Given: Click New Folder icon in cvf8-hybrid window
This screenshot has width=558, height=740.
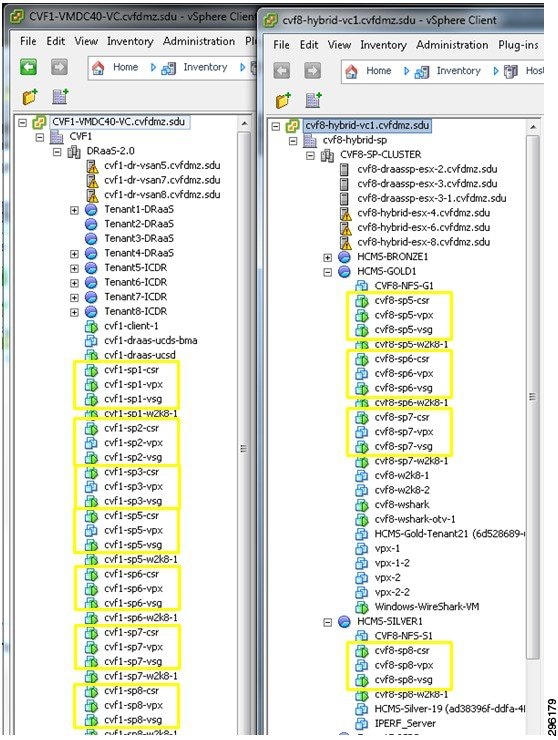Looking at the screenshot, I should point(283,100).
